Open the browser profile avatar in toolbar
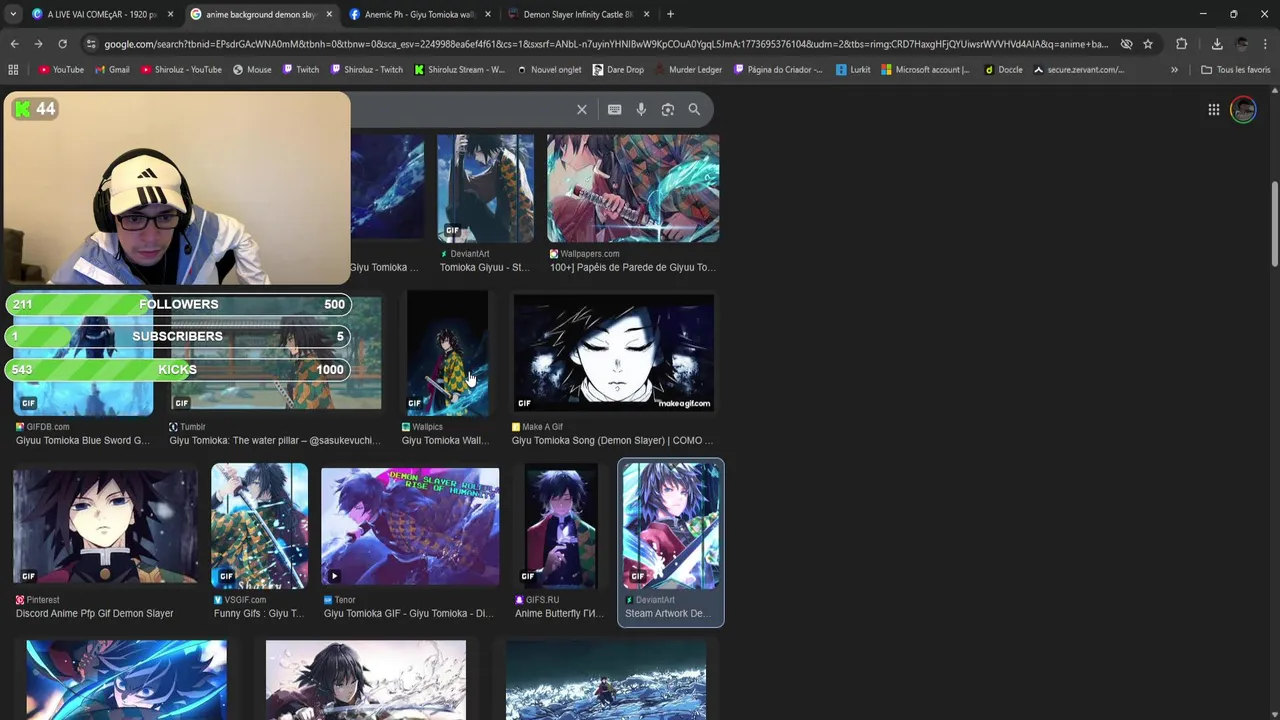Image resolution: width=1280 pixels, height=720 pixels. click(1242, 44)
